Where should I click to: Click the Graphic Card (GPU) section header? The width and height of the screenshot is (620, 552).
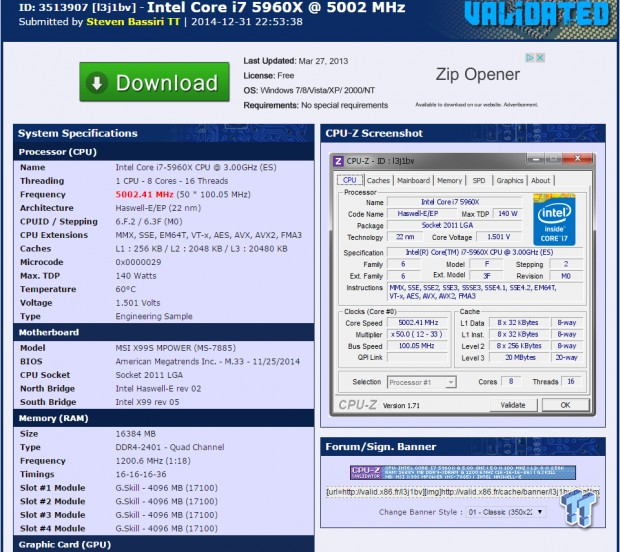click(164, 544)
